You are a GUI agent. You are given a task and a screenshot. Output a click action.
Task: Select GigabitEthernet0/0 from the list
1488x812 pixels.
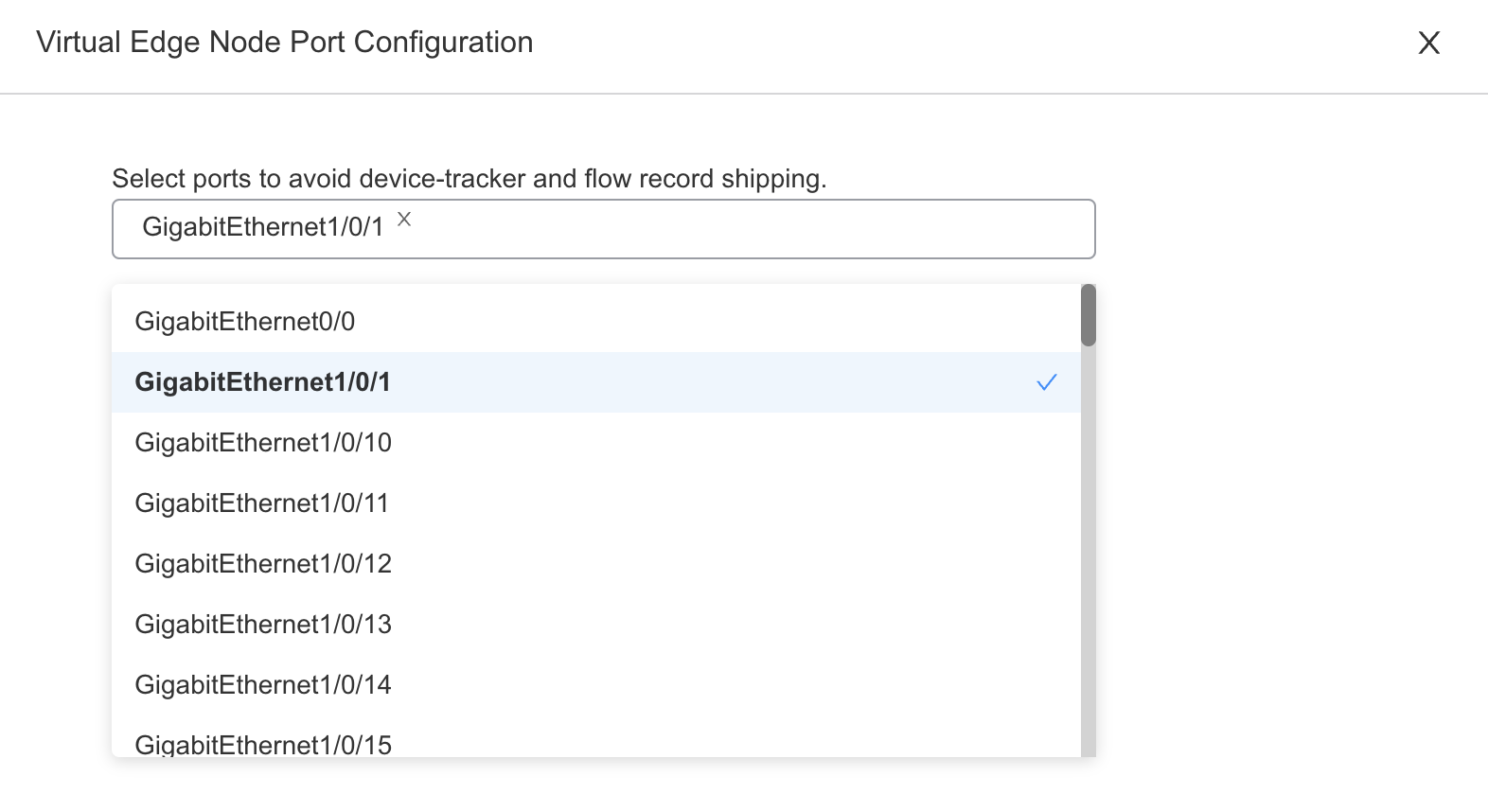(596, 322)
